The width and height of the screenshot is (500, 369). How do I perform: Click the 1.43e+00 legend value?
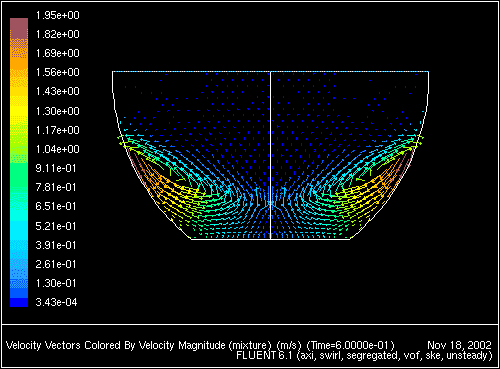[58, 91]
